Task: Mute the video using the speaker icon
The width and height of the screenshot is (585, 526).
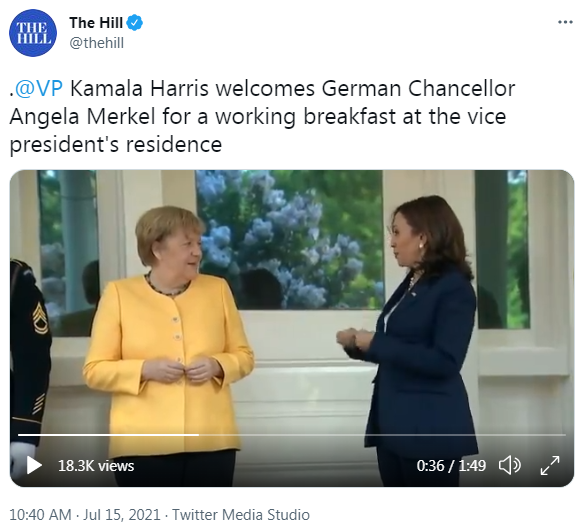Action: coord(510,466)
